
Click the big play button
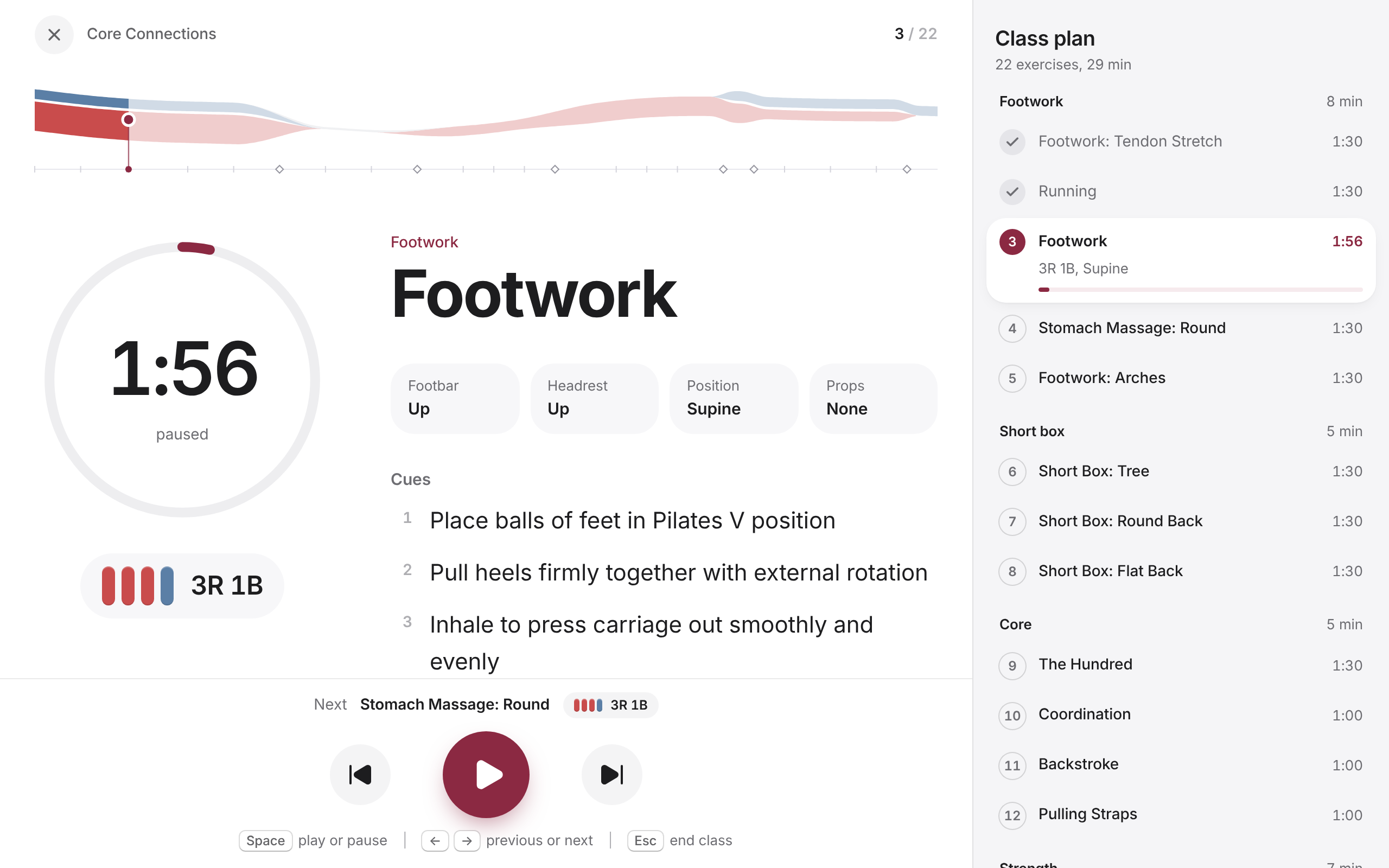coord(486,775)
